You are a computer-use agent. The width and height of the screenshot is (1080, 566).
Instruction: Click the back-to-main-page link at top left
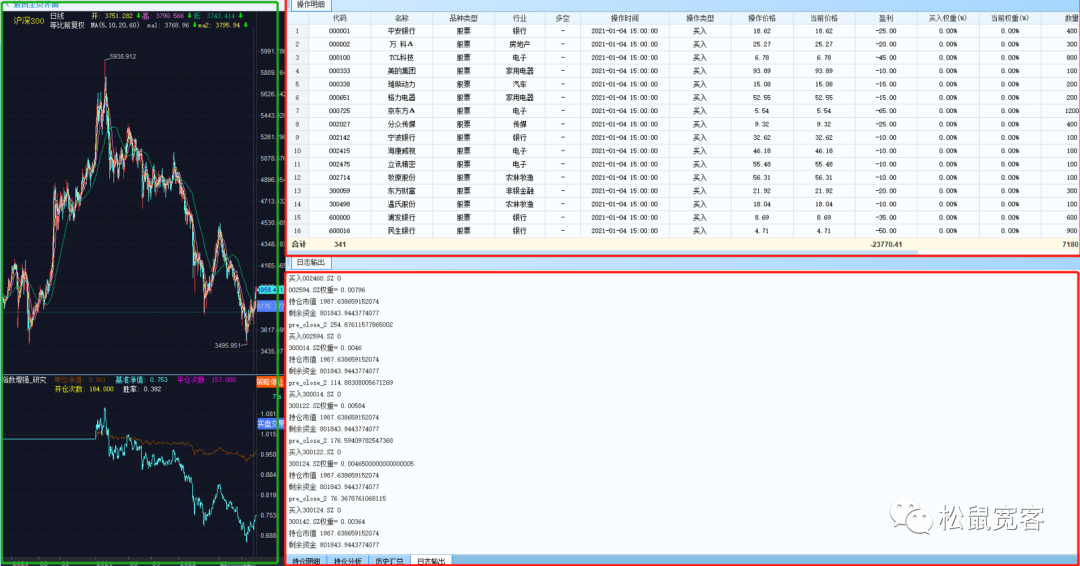pyautogui.click(x=33, y=4)
